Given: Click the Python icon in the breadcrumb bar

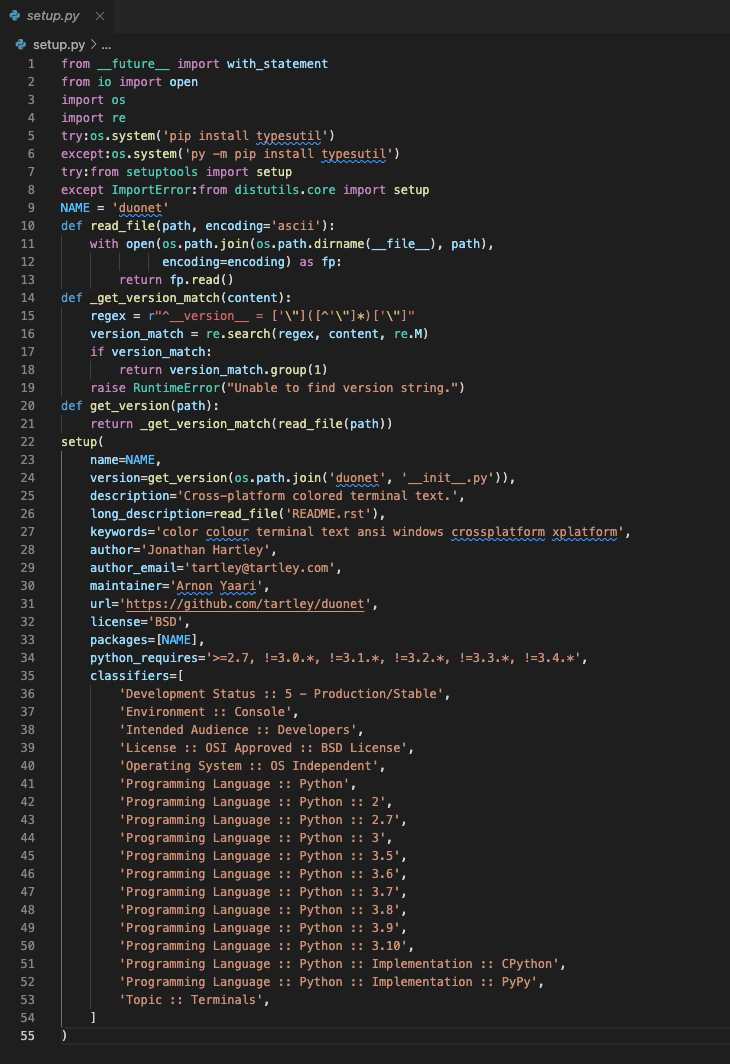Looking at the screenshot, I should 22,44.
